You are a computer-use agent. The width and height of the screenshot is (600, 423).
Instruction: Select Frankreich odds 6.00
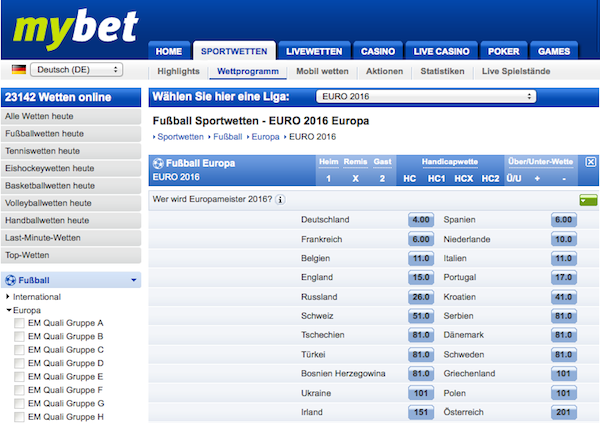tap(421, 239)
